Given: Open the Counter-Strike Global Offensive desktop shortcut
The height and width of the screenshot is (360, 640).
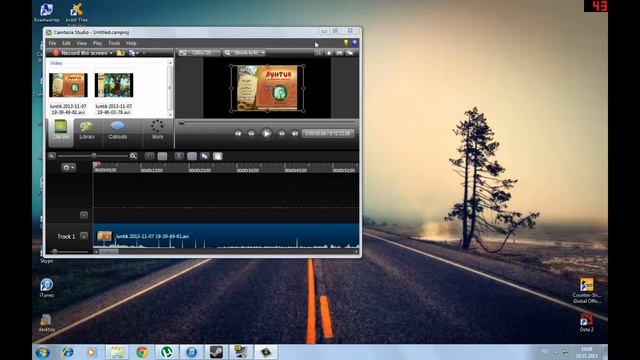Looking at the screenshot, I should coord(587,291).
